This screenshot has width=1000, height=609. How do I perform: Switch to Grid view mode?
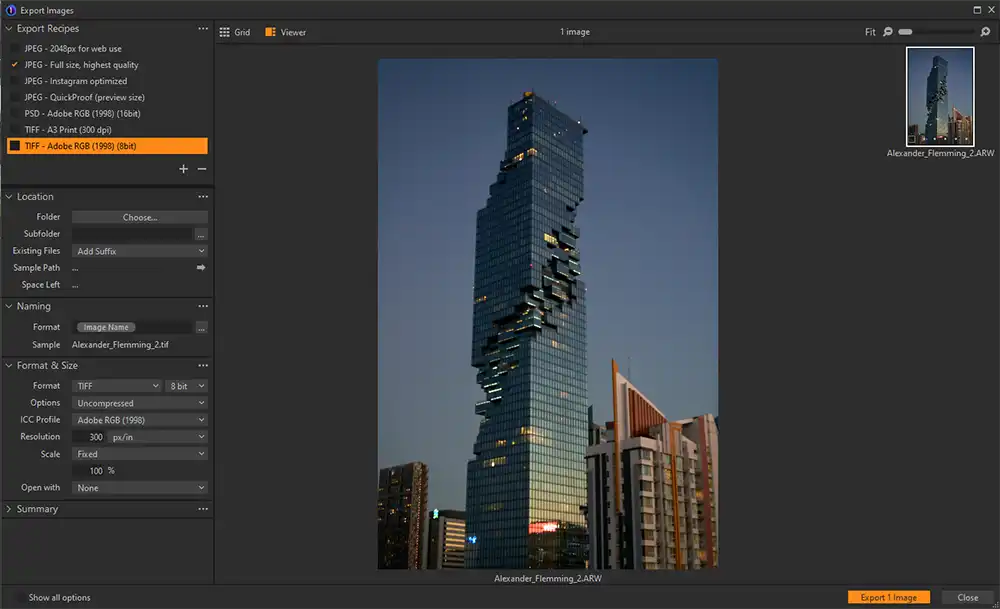[236, 31]
